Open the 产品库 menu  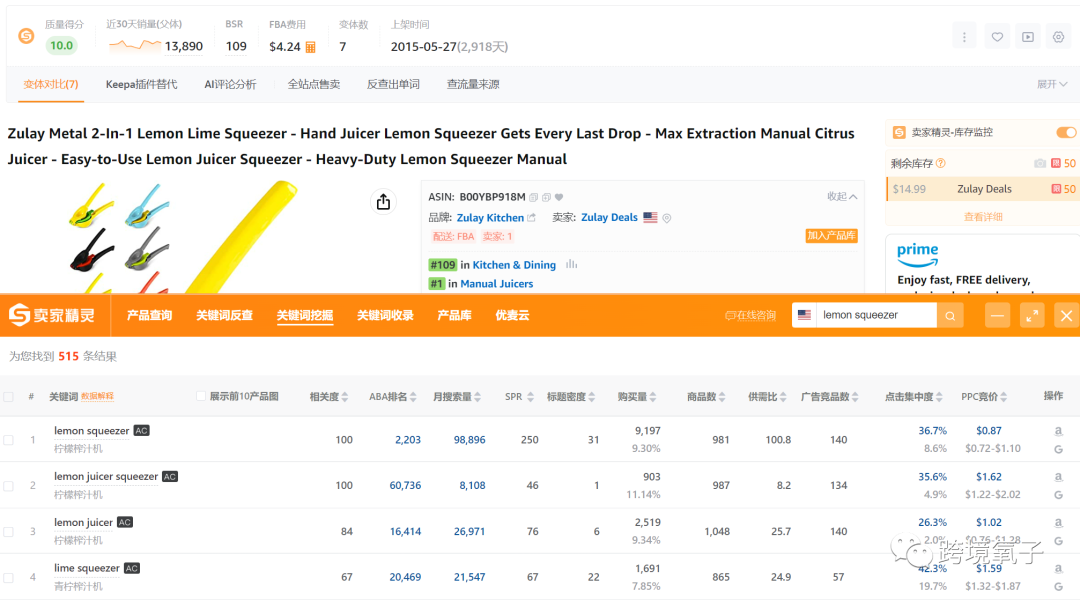(x=455, y=315)
